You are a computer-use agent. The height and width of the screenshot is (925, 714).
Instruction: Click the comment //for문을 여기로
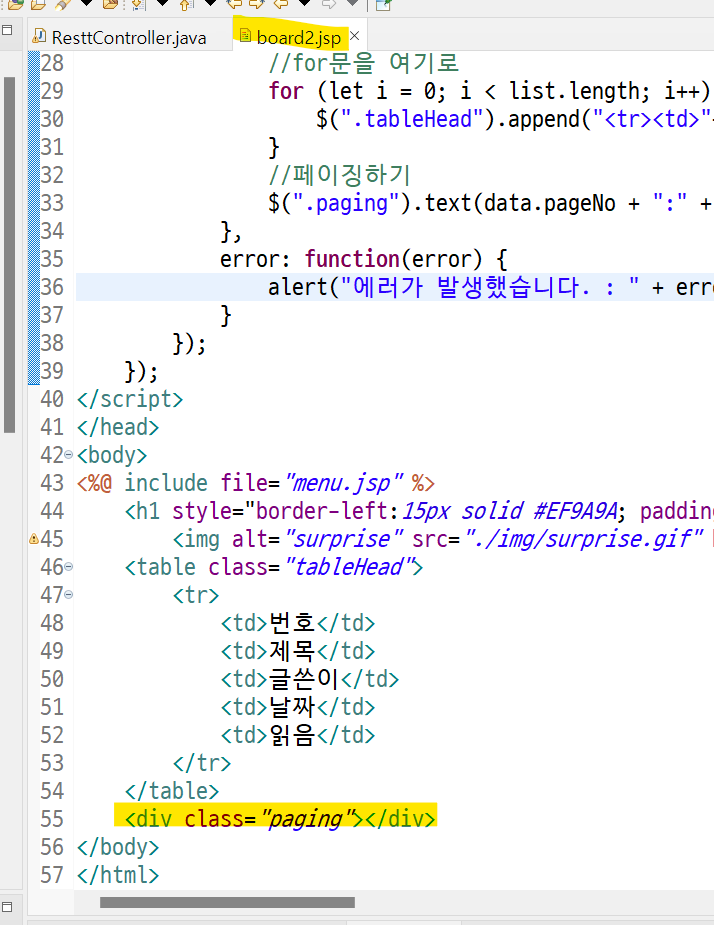[363, 63]
